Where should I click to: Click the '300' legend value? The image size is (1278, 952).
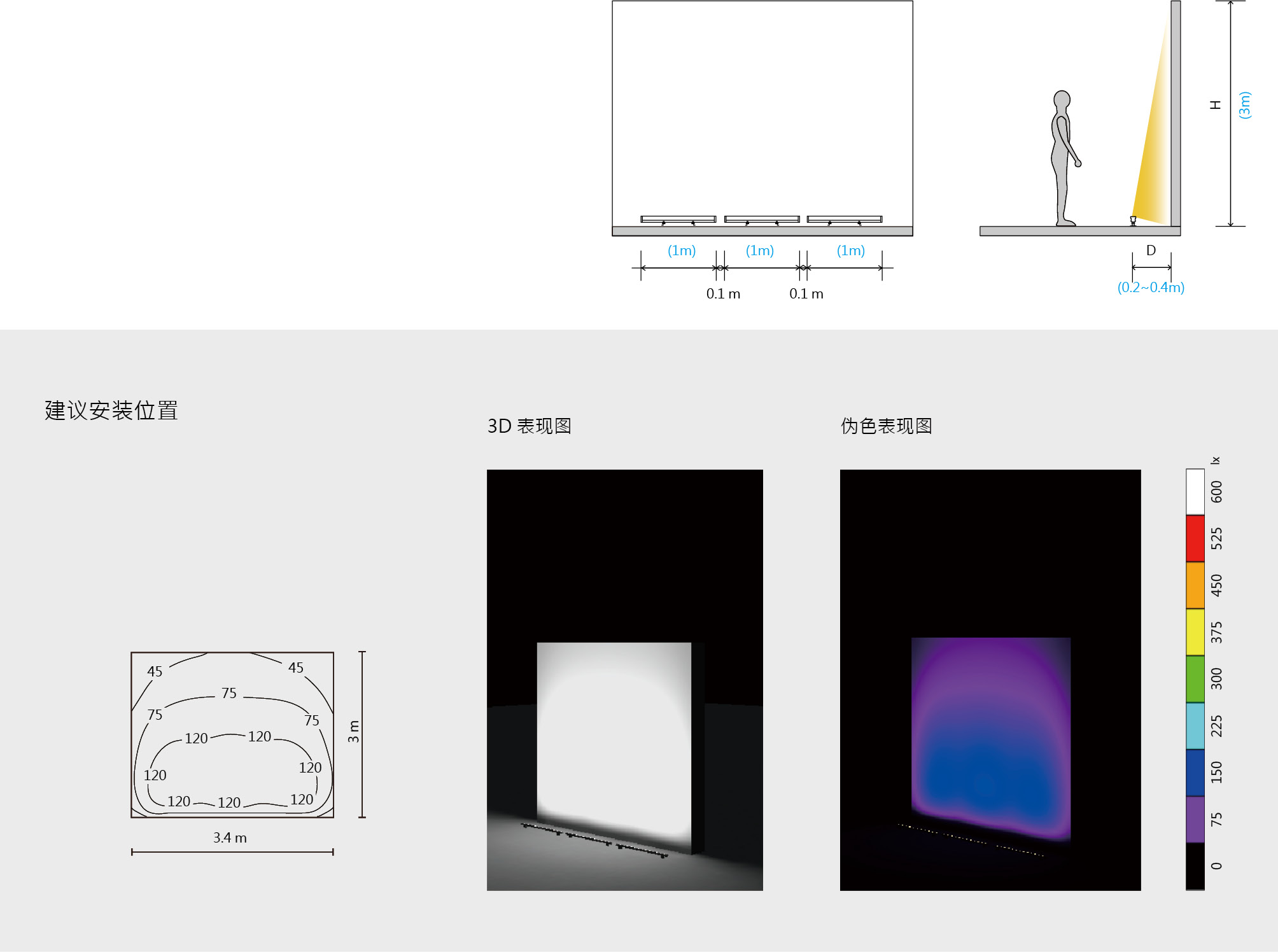(x=1216, y=679)
